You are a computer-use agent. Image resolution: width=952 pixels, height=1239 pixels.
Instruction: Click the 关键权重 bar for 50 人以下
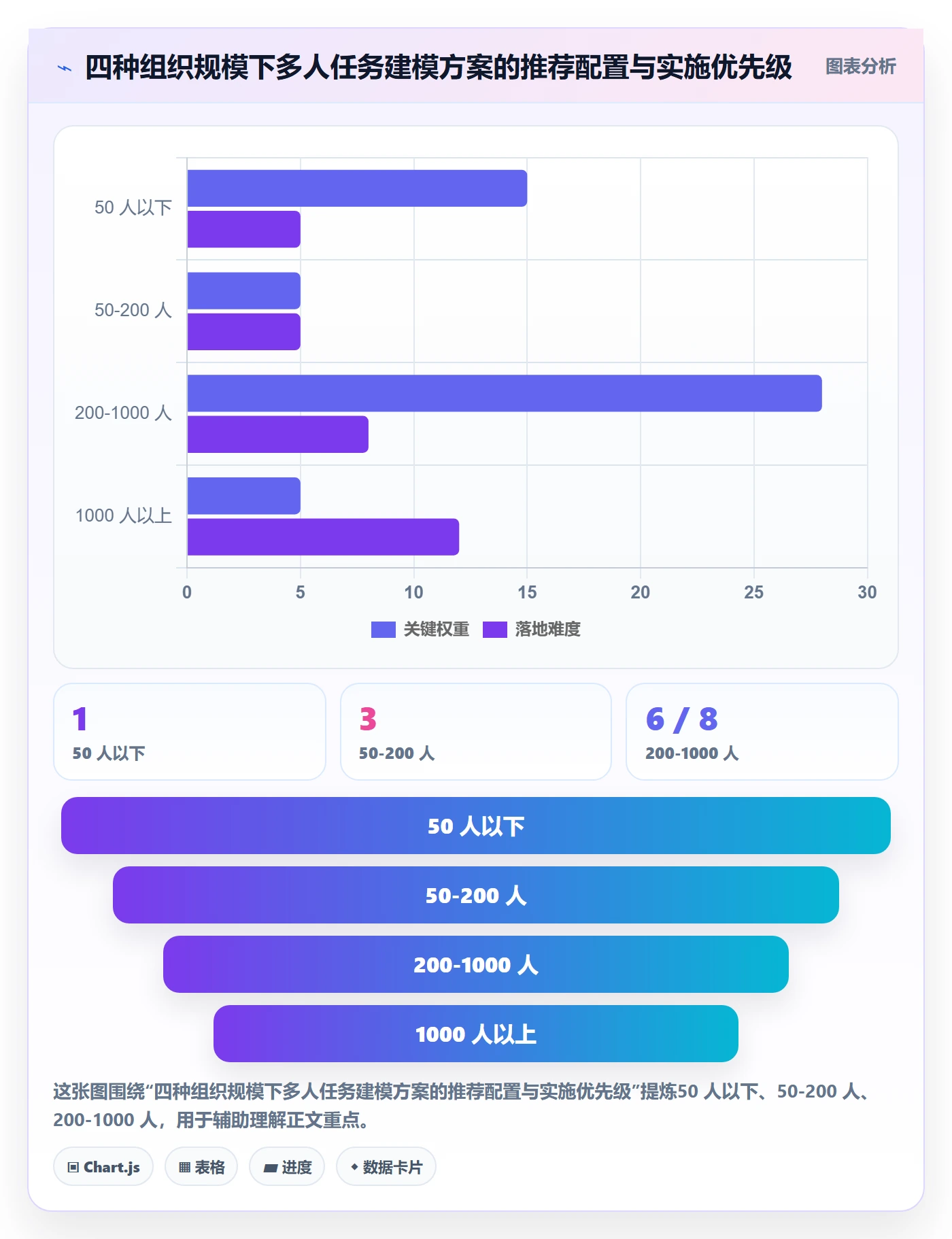point(357,188)
